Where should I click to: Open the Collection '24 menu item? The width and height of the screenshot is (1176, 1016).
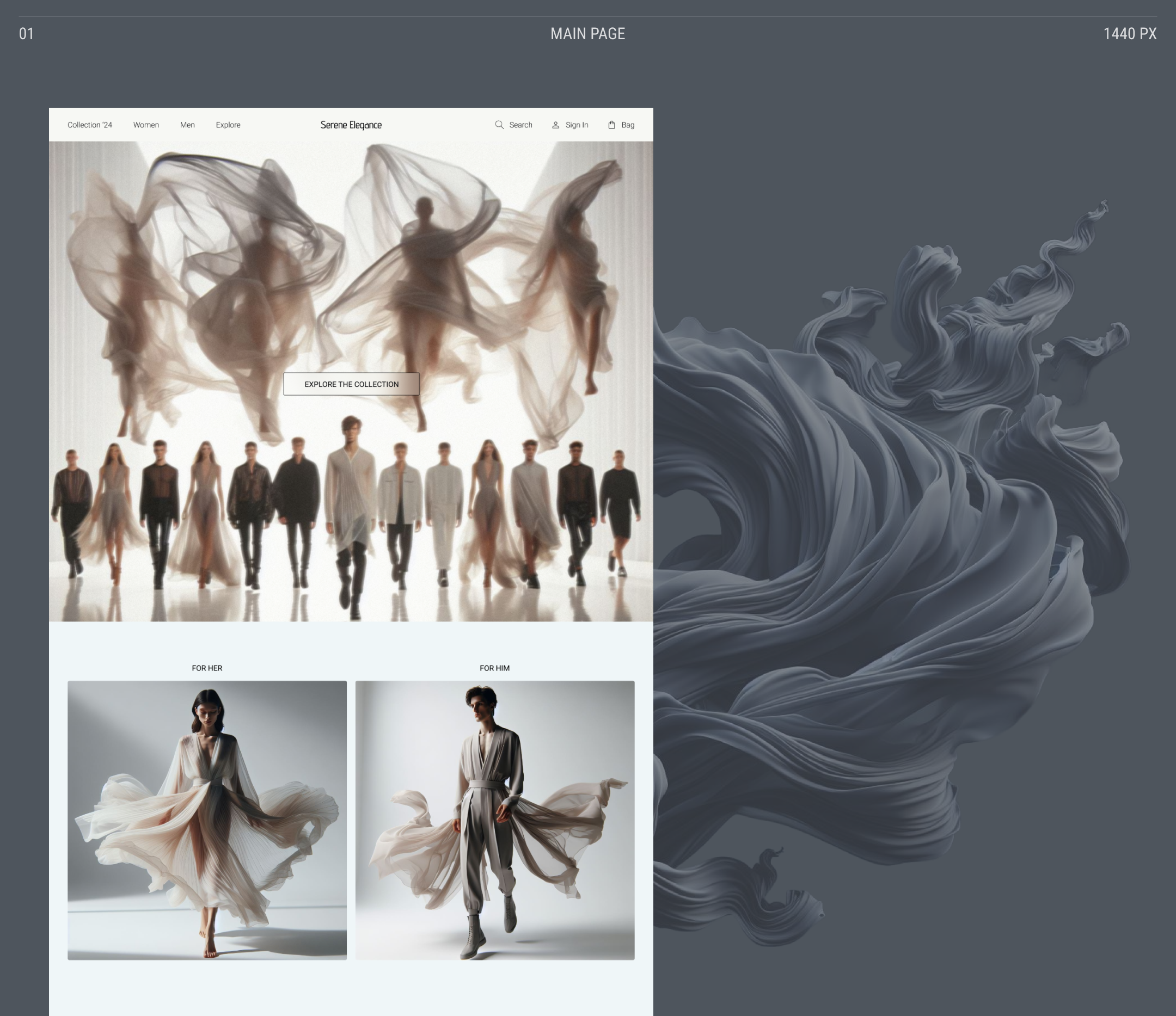coord(90,125)
